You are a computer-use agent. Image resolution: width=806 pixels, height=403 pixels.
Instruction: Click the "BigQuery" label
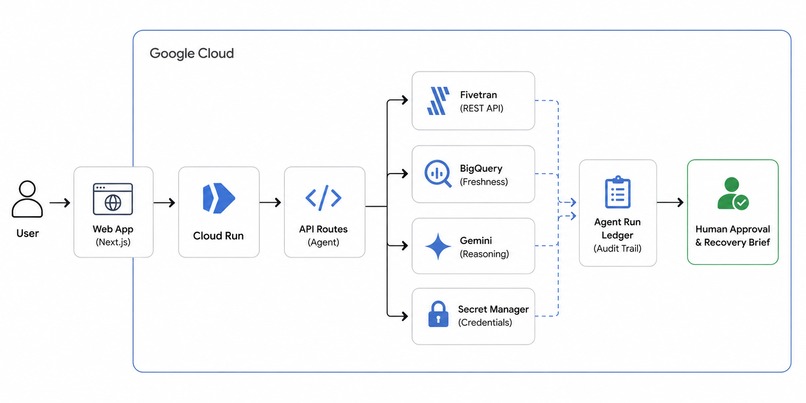(481, 169)
